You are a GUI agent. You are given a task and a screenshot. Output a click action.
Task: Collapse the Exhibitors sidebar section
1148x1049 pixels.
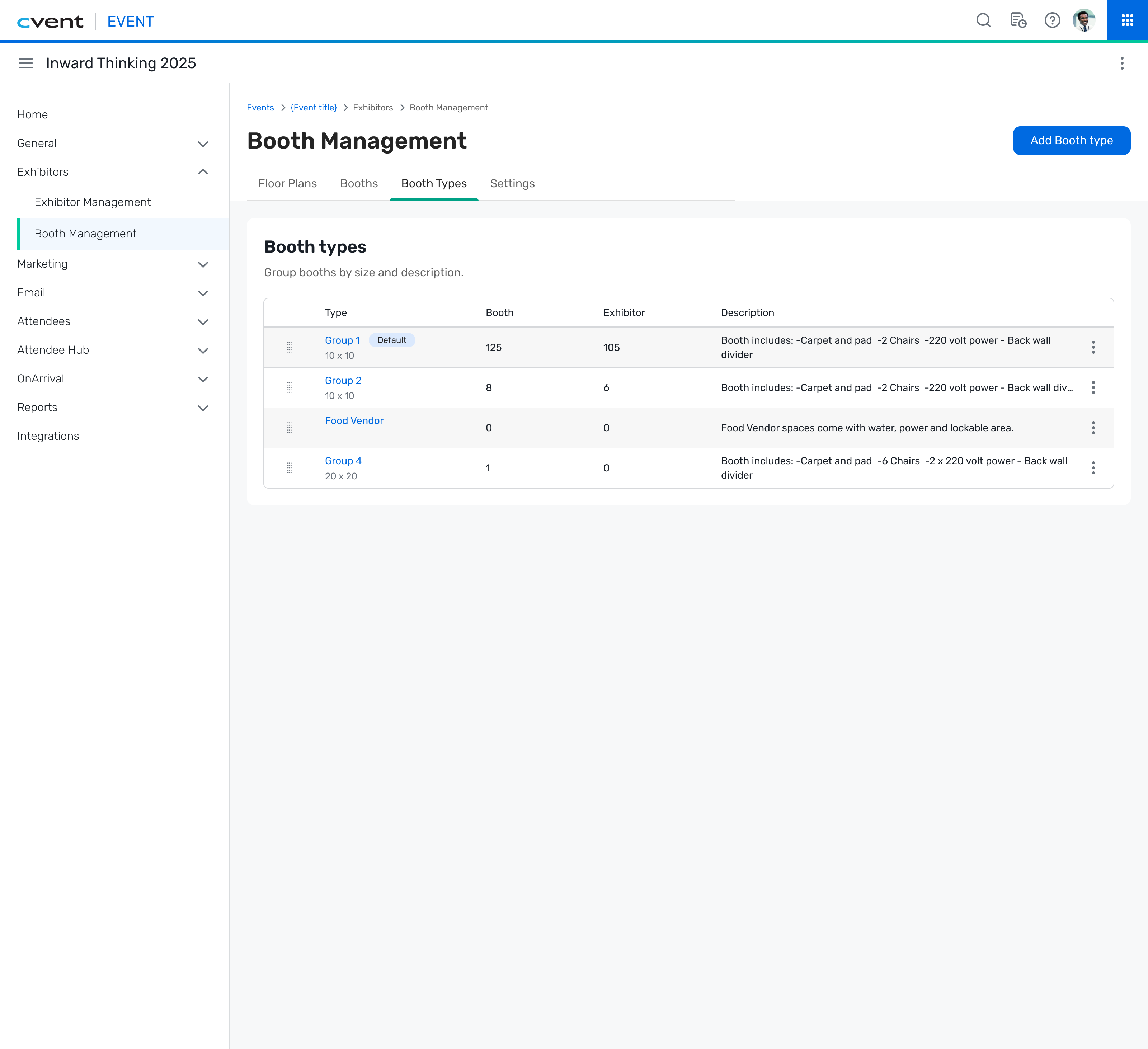pyautogui.click(x=203, y=172)
